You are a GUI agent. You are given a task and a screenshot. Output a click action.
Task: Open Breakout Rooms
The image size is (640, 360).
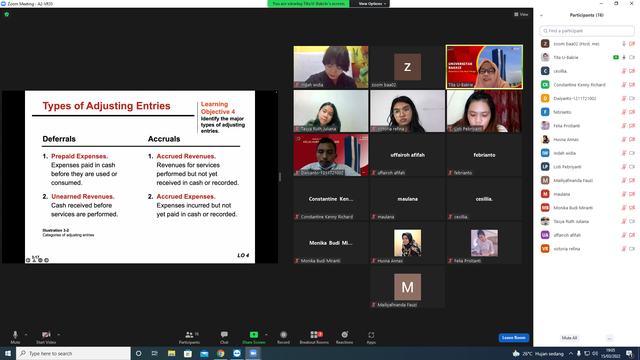(314, 337)
